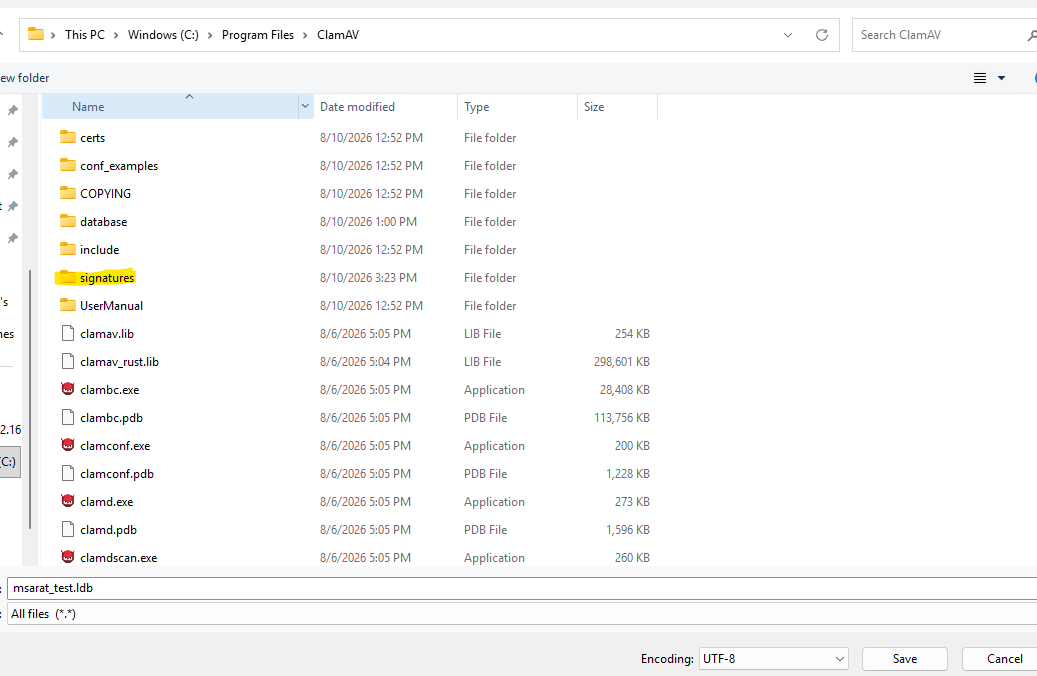
Task: Expand chevron after Program Files breadcrumb
Action: pos(305,35)
